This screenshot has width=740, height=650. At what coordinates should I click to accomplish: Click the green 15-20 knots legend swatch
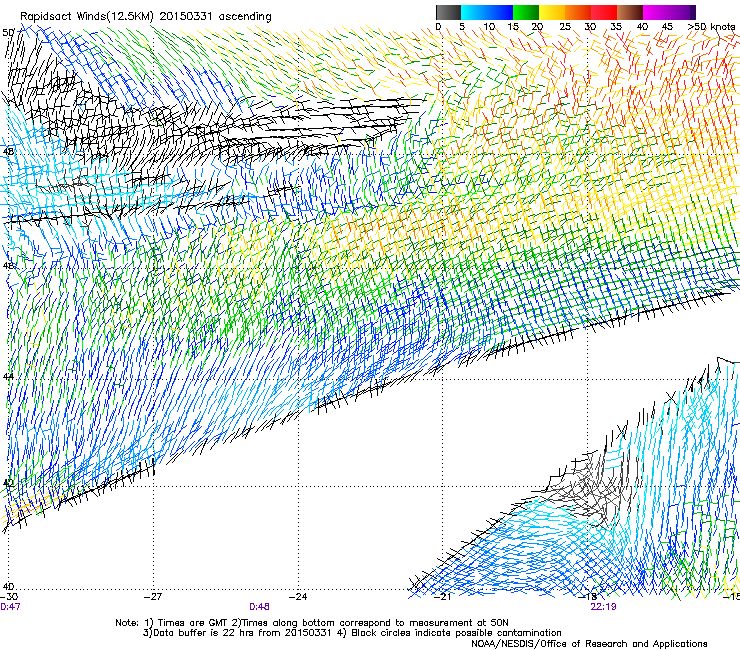tap(526, 12)
